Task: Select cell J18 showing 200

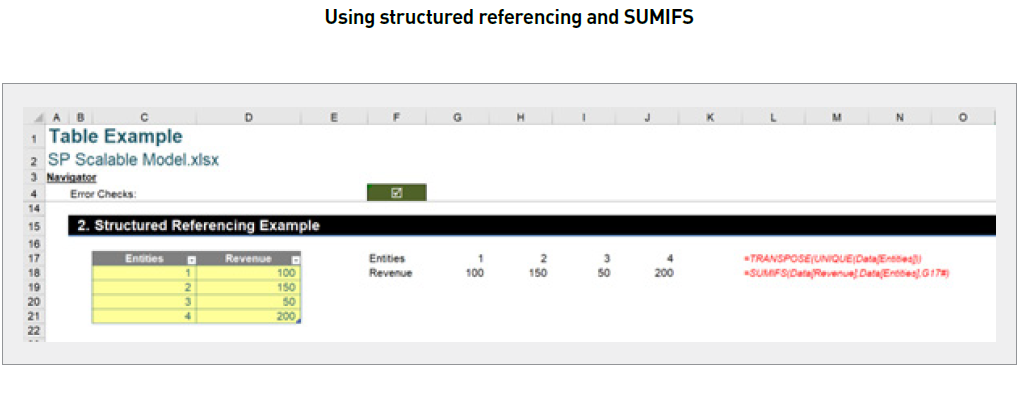Action: point(647,273)
